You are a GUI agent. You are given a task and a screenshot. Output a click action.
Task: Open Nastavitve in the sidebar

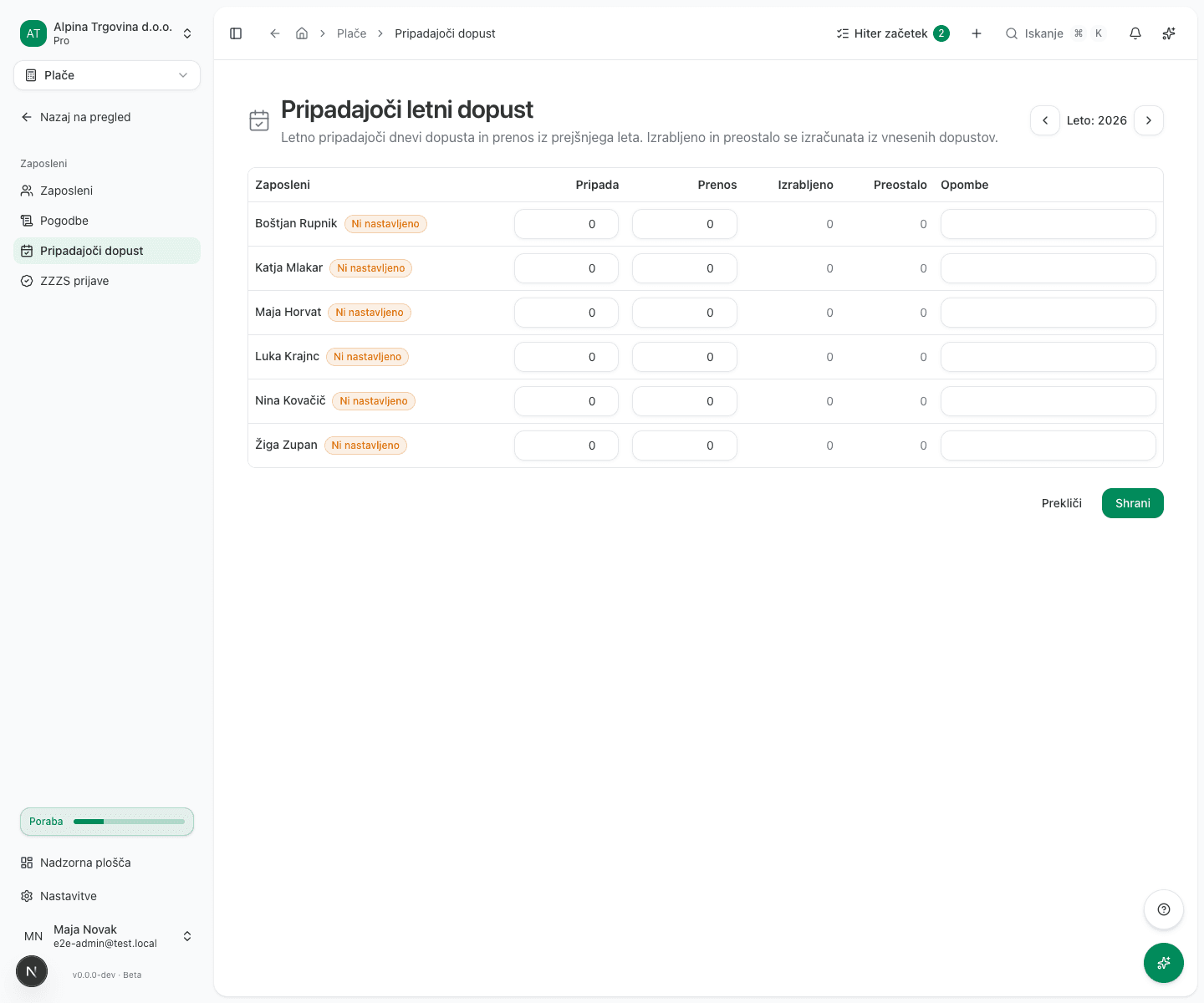[107, 896]
